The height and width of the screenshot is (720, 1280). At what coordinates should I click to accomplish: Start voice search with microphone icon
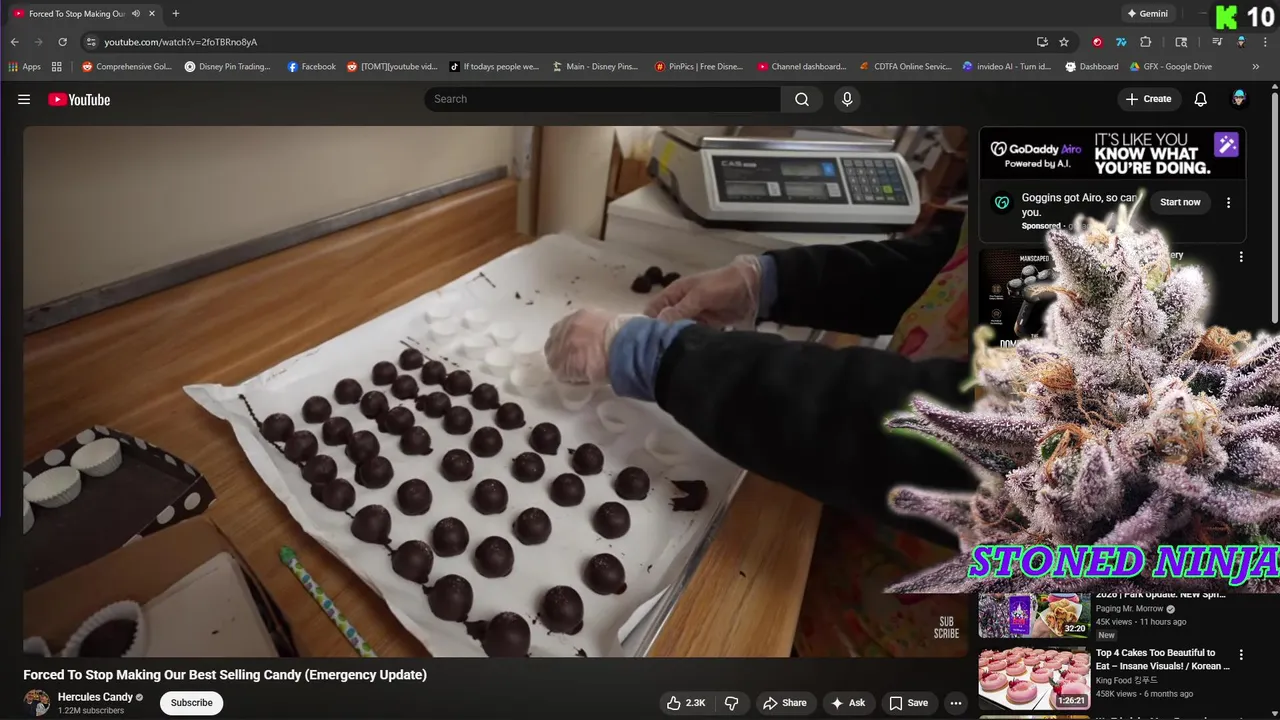tap(847, 99)
